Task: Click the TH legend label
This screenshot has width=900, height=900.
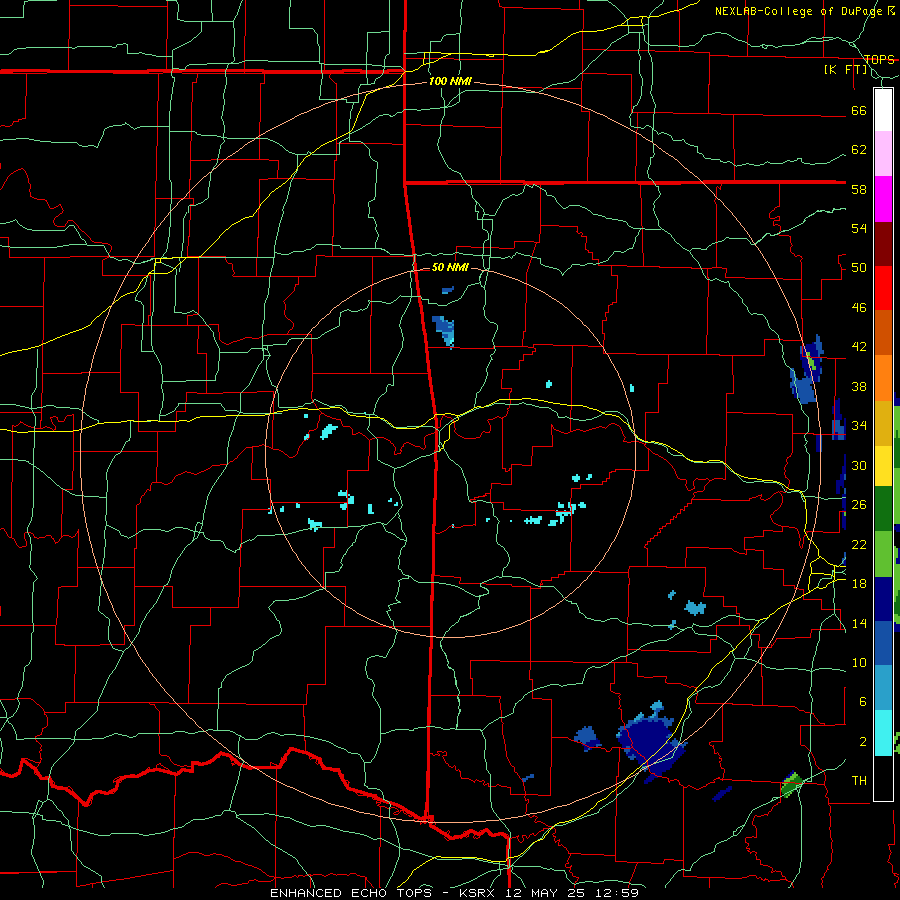Action: tap(859, 781)
